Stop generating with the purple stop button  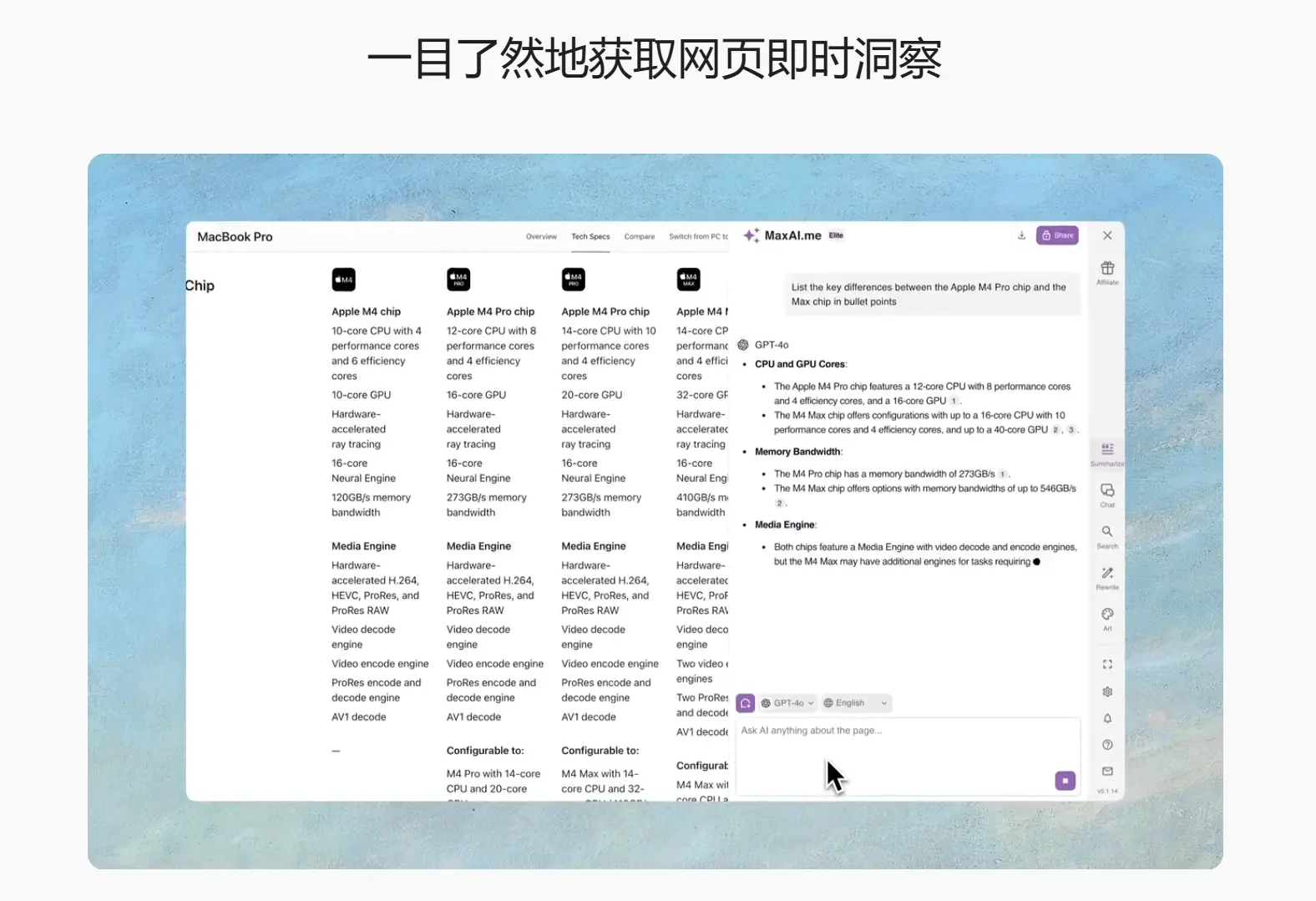click(1065, 781)
